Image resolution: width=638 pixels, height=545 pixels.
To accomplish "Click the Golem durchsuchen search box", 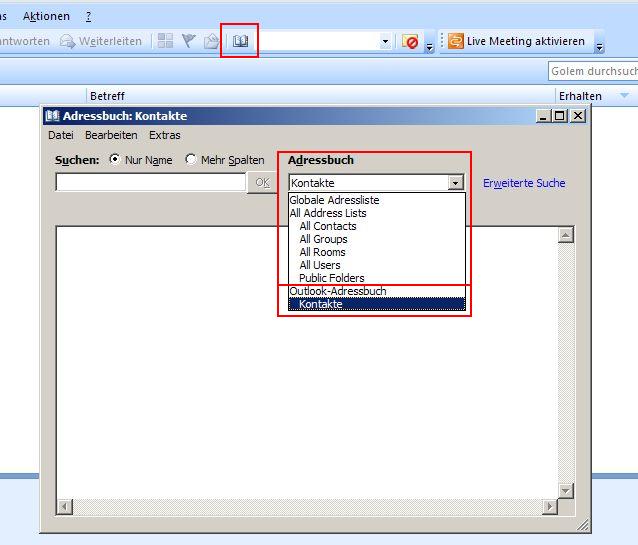I will coord(593,71).
